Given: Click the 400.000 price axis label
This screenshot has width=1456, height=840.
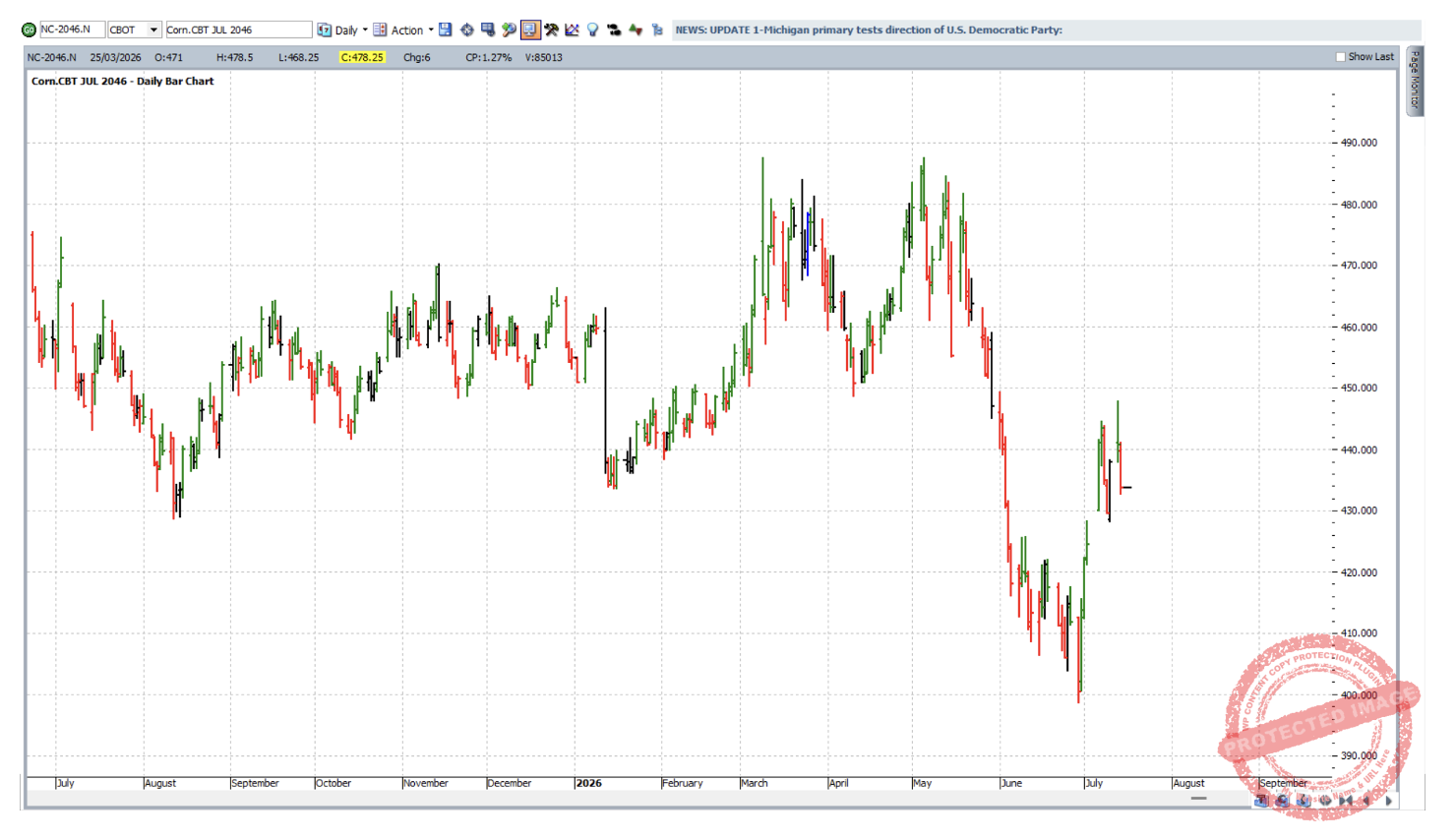Looking at the screenshot, I should (x=1359, y=694).
